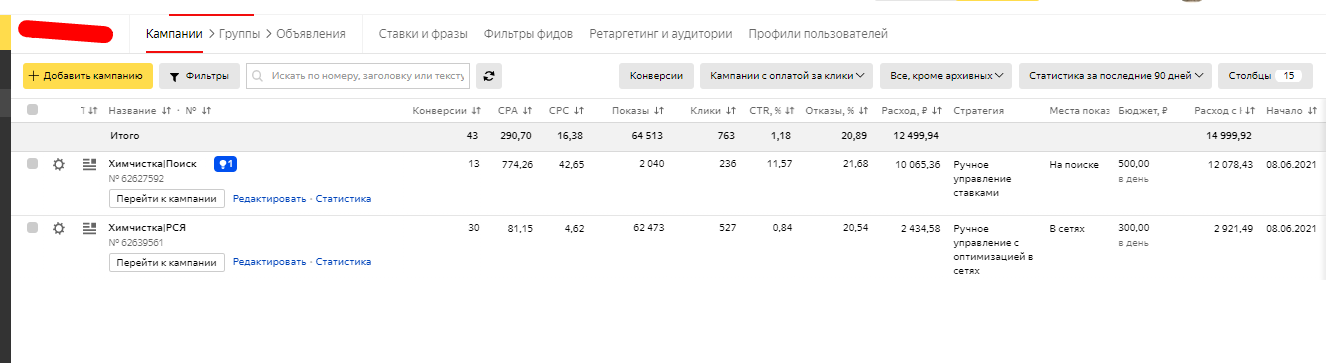Open gear settings for Химчистка|Поиск campaign
1326x363 pixels.
point(59,164)
